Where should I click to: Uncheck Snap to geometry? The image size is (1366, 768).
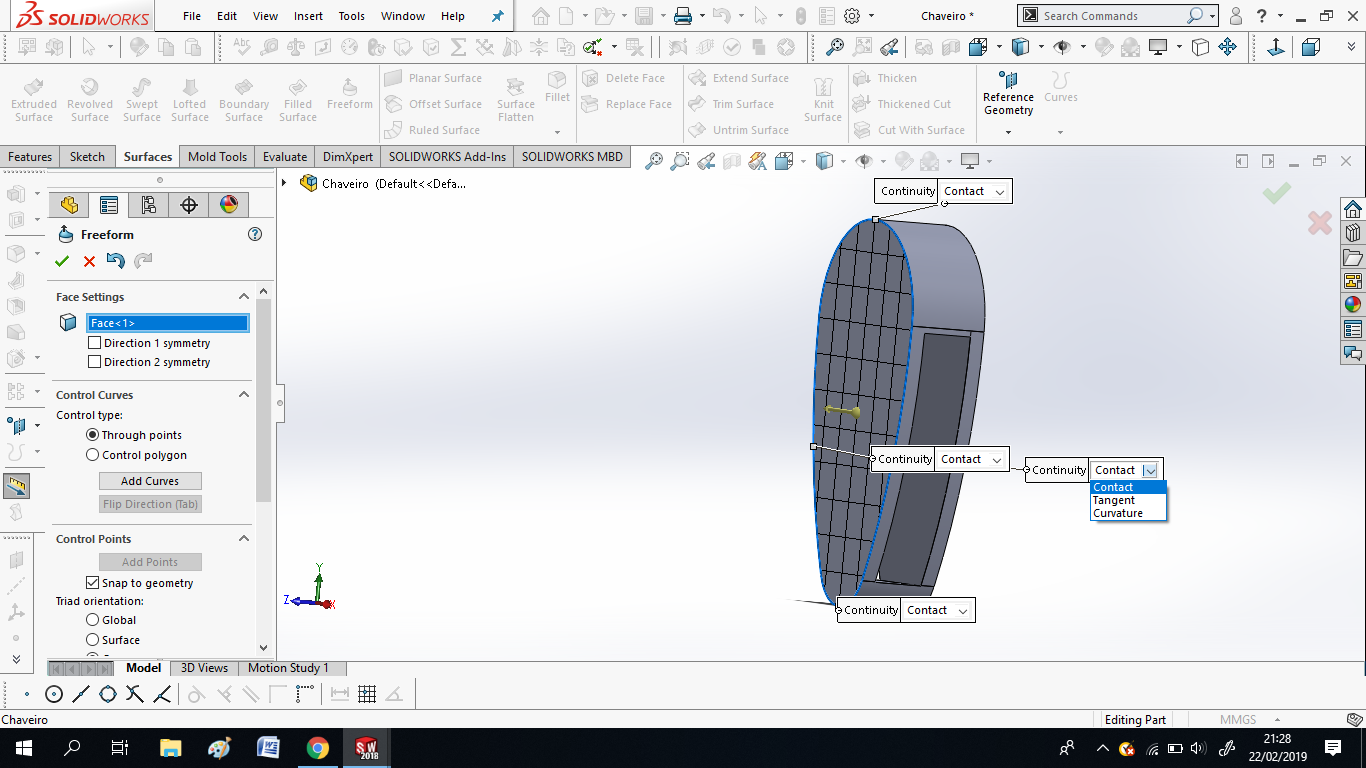point(92,582)
